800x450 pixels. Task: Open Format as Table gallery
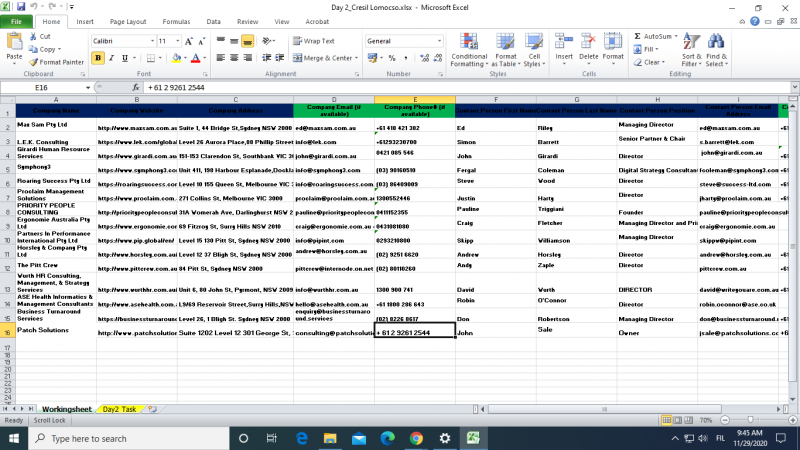pyautogui.click(x=506, y=49)
